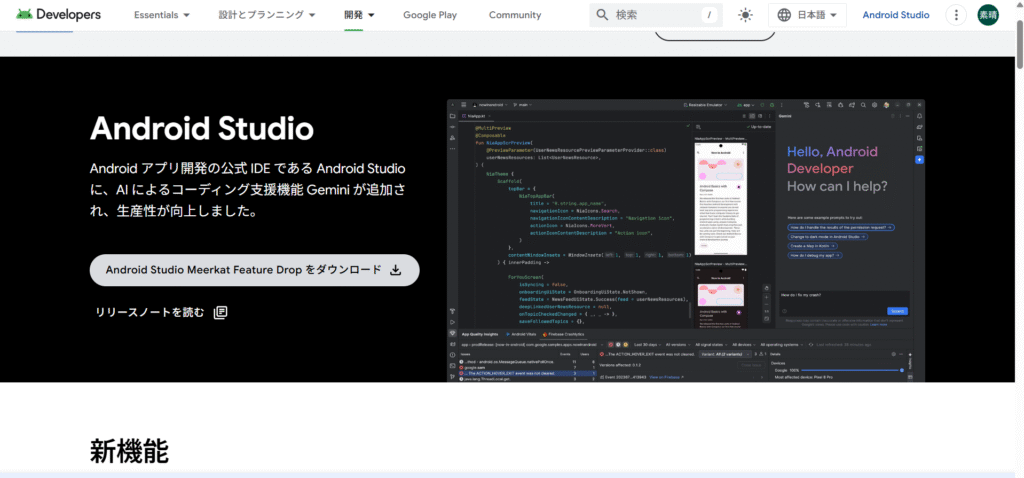Image resolution: width=1024 pixels, height=478 pixels.
Task: Click the 素晴 account avatar
Action: [x=987, y=15]
